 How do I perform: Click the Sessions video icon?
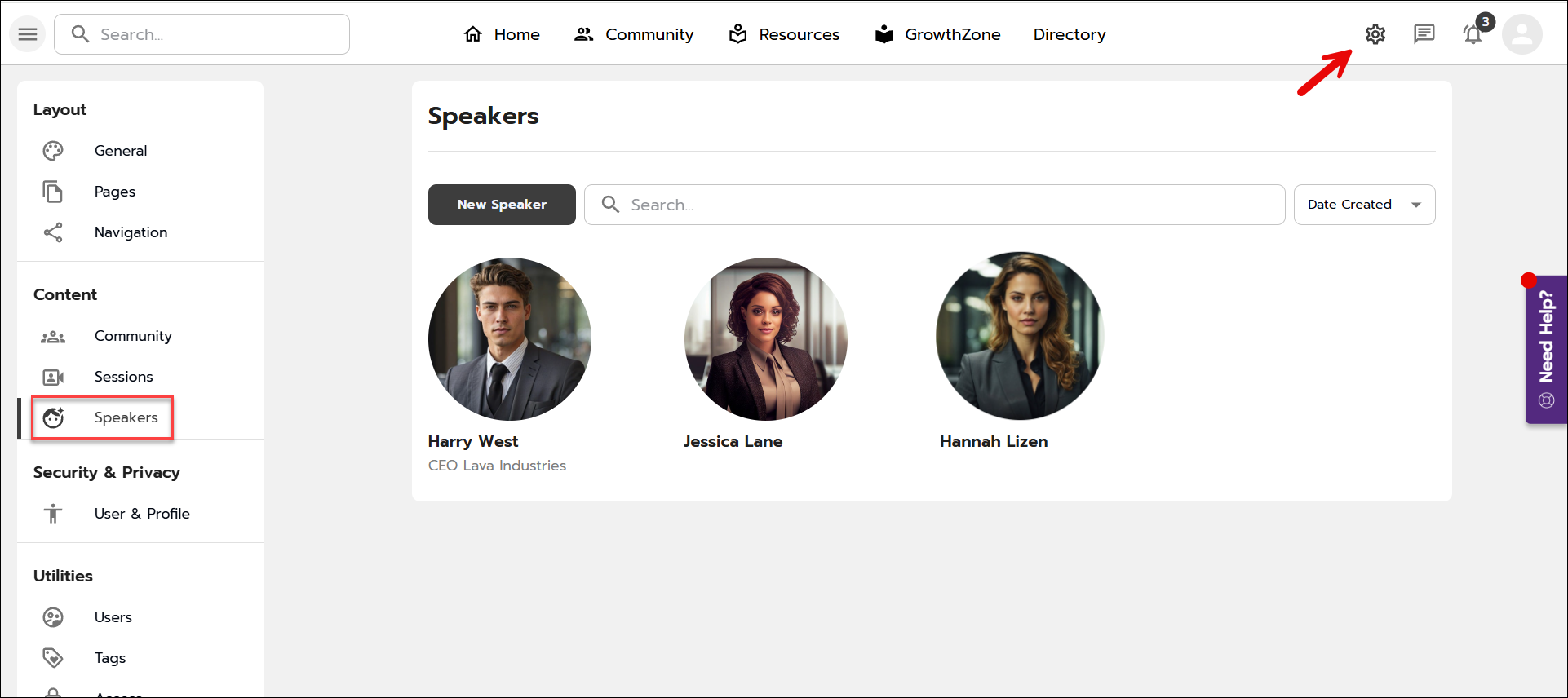pyautogui.click(x=53, y=377)
